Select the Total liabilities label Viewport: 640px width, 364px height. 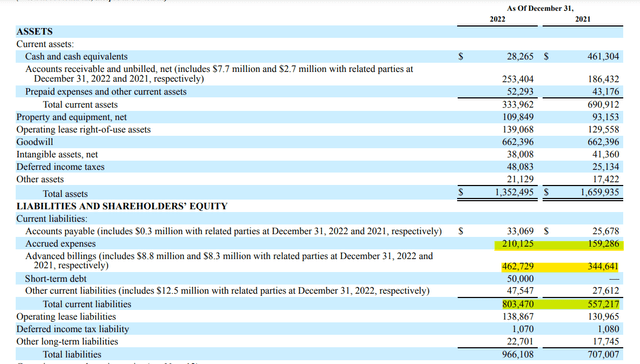point(72,354)
